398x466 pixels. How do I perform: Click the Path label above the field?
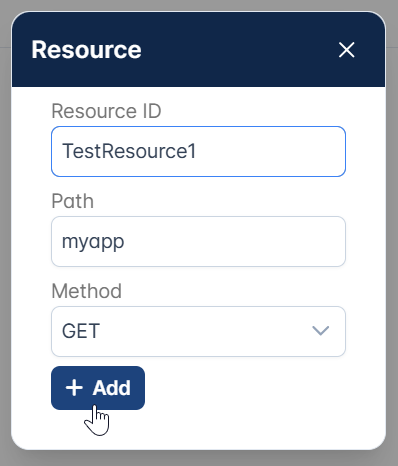[x=73, y=201]
